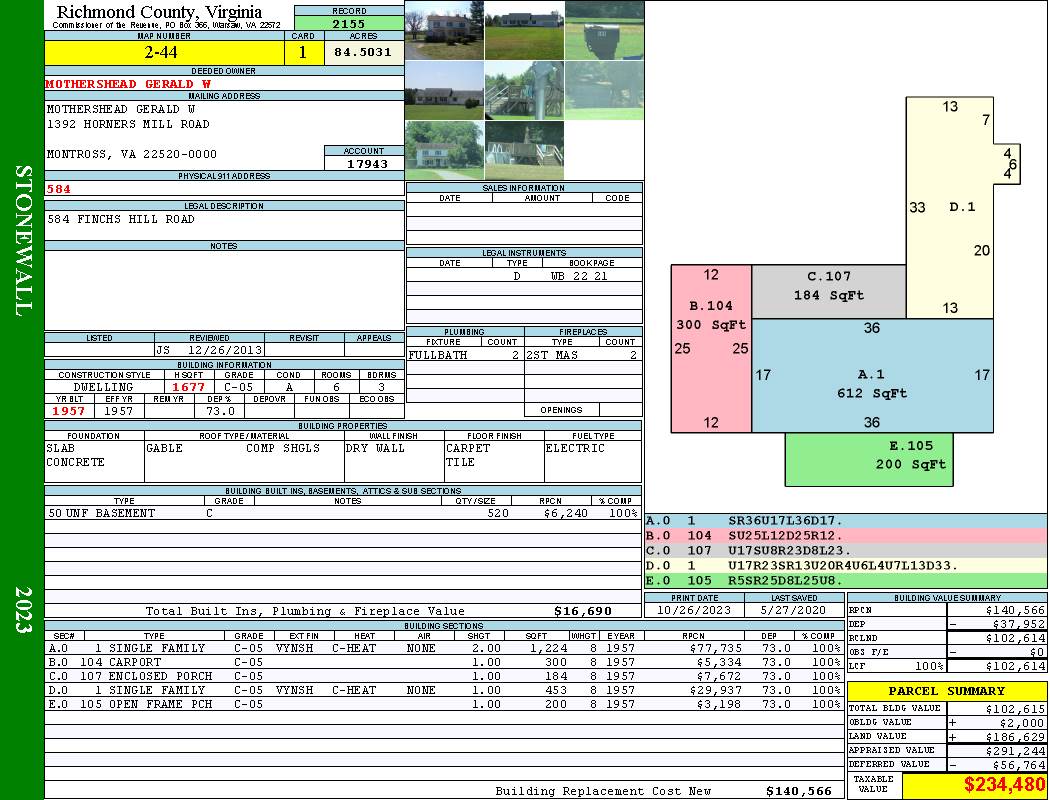Viewport: 1050px width, 800px height.
Task: Click the physical 911 address 584
Action: point(58,189)
